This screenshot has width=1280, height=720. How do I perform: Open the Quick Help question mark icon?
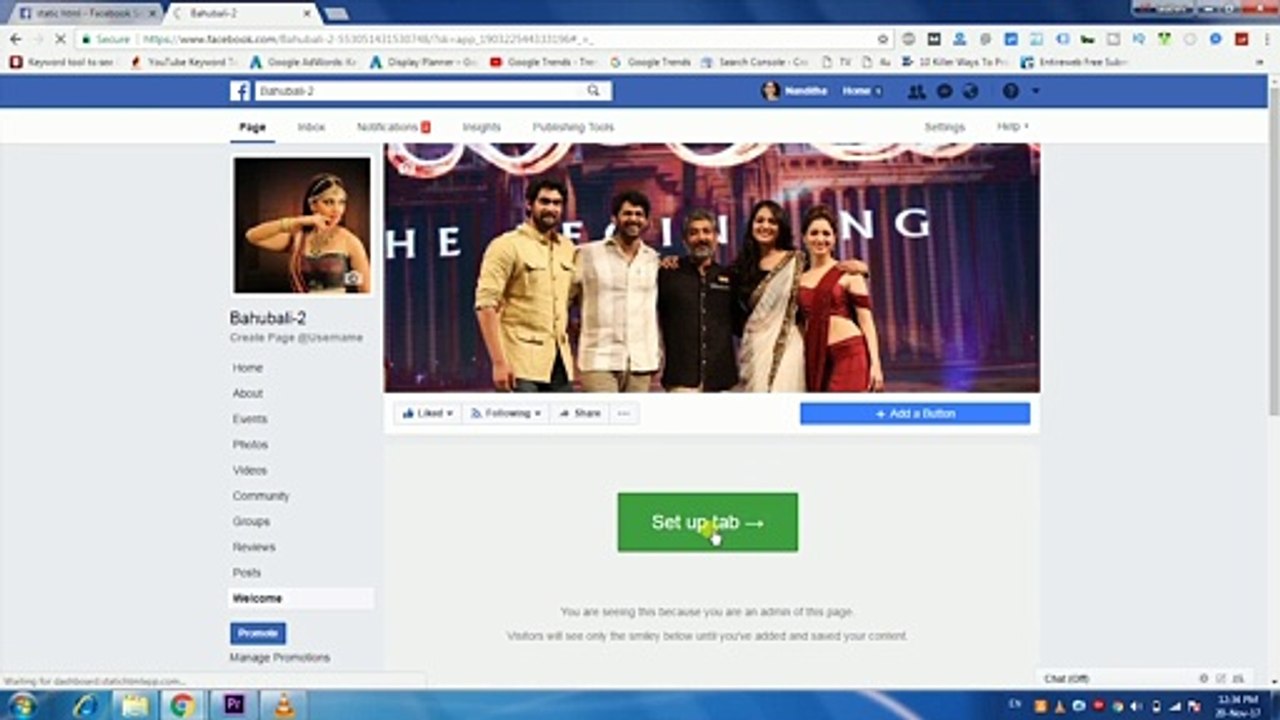point(1011,91)
